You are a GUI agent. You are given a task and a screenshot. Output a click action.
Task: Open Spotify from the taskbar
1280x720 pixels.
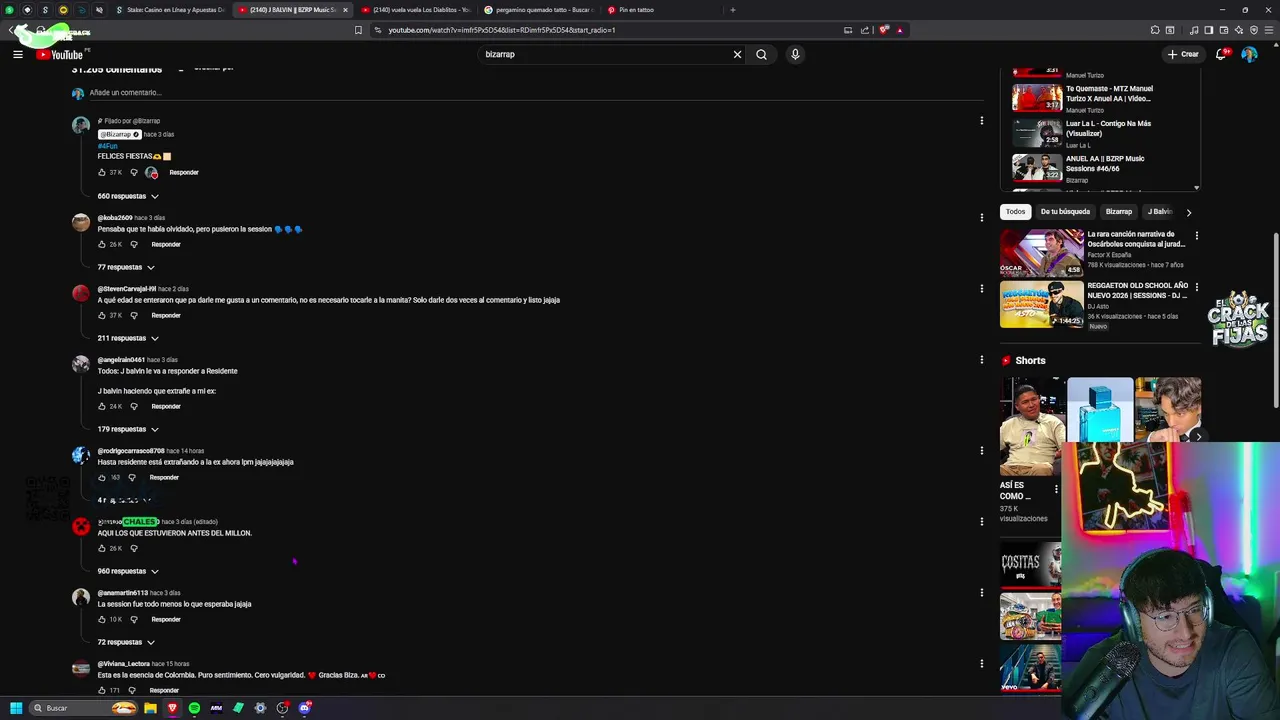pos(194,708)
